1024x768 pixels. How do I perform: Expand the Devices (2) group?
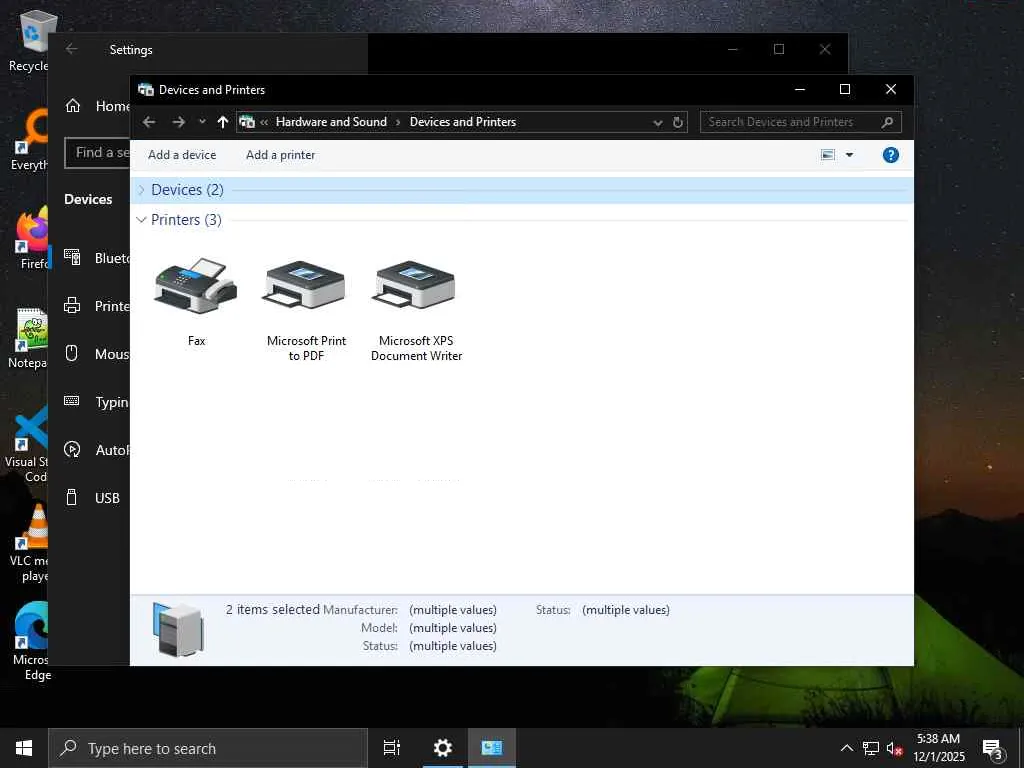tap(141, 190)
